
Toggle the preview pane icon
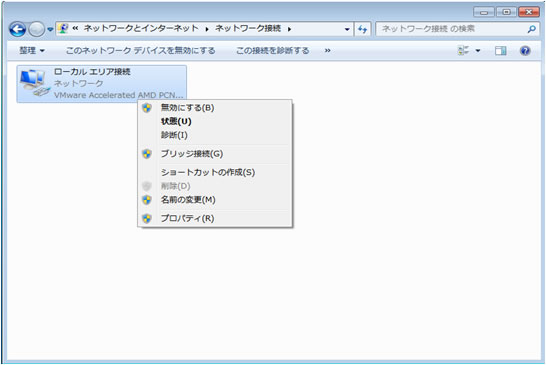(500, 51)
